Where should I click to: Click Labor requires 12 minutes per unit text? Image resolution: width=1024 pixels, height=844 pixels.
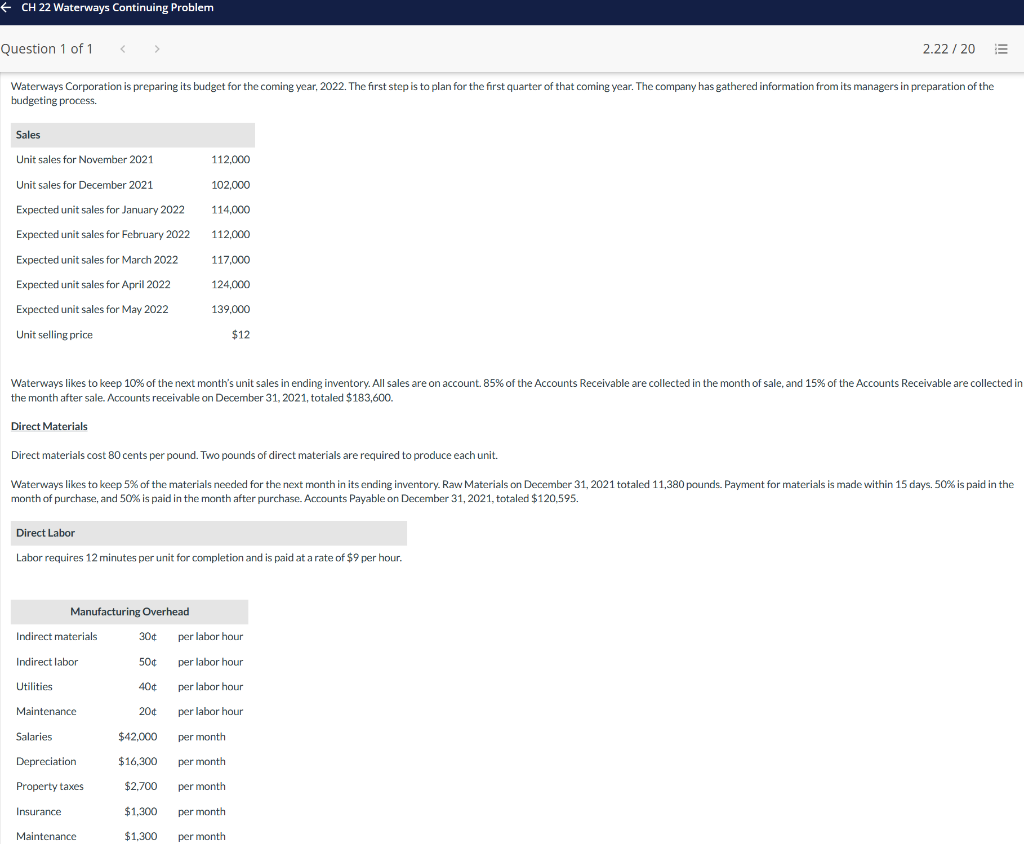[x=209, y=558]
